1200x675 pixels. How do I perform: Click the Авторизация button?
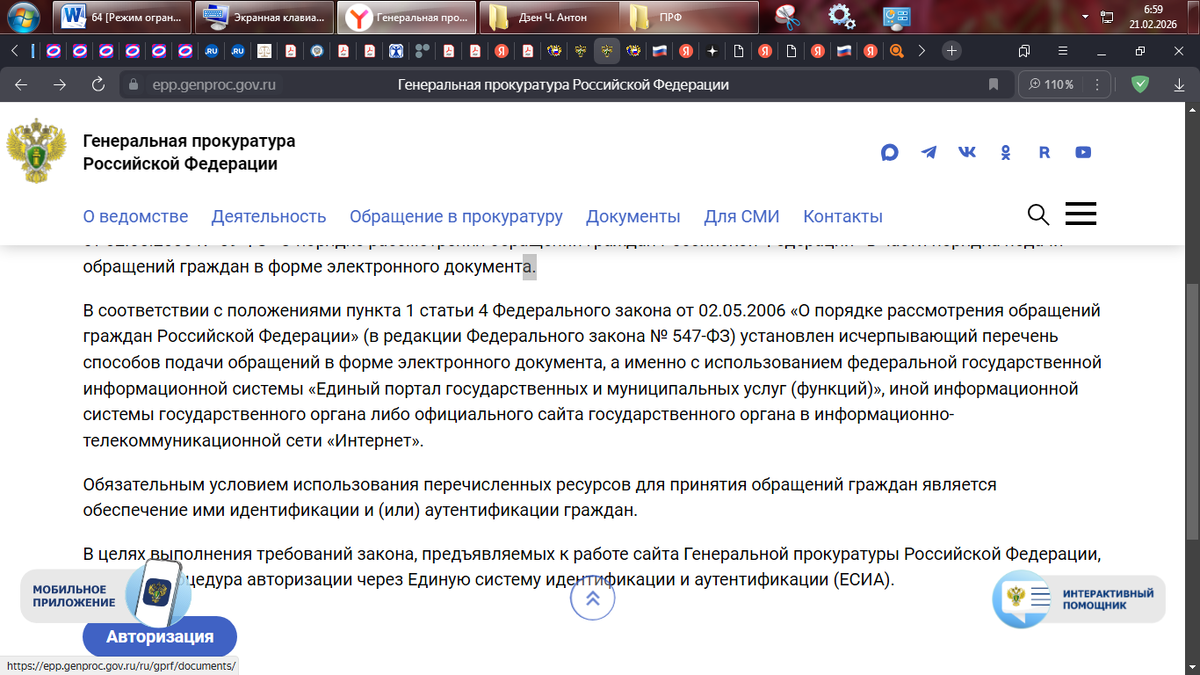160,636
